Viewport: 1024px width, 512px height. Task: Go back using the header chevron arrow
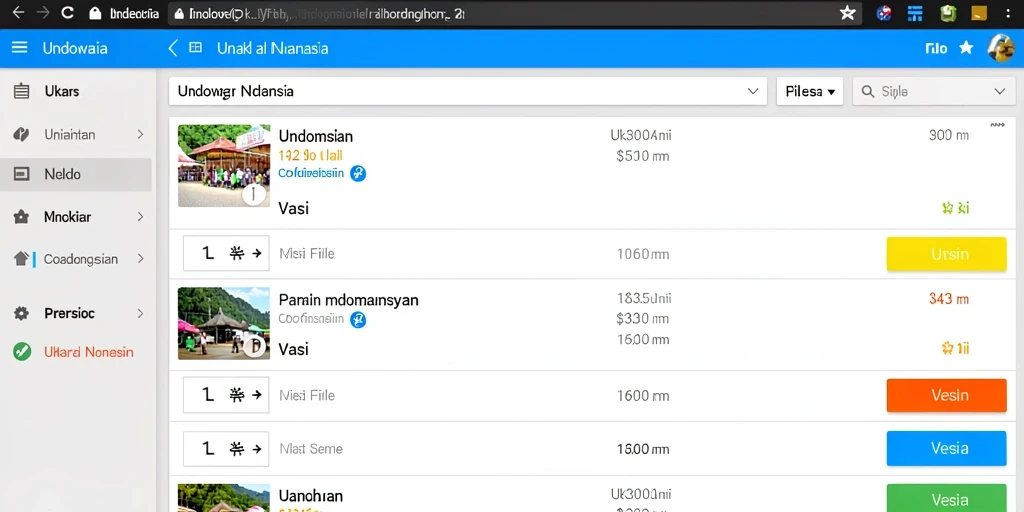pos(172,48)
